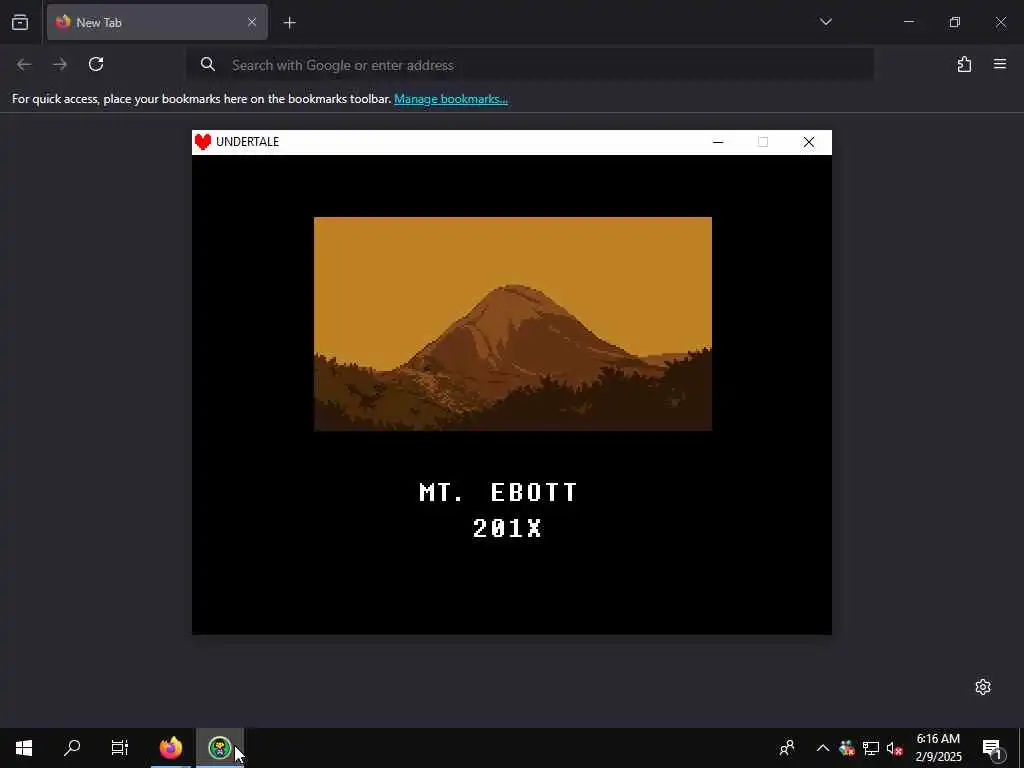Open the Firefox extensions puzzle icon

pyautogui.click(x=964, y=64)
